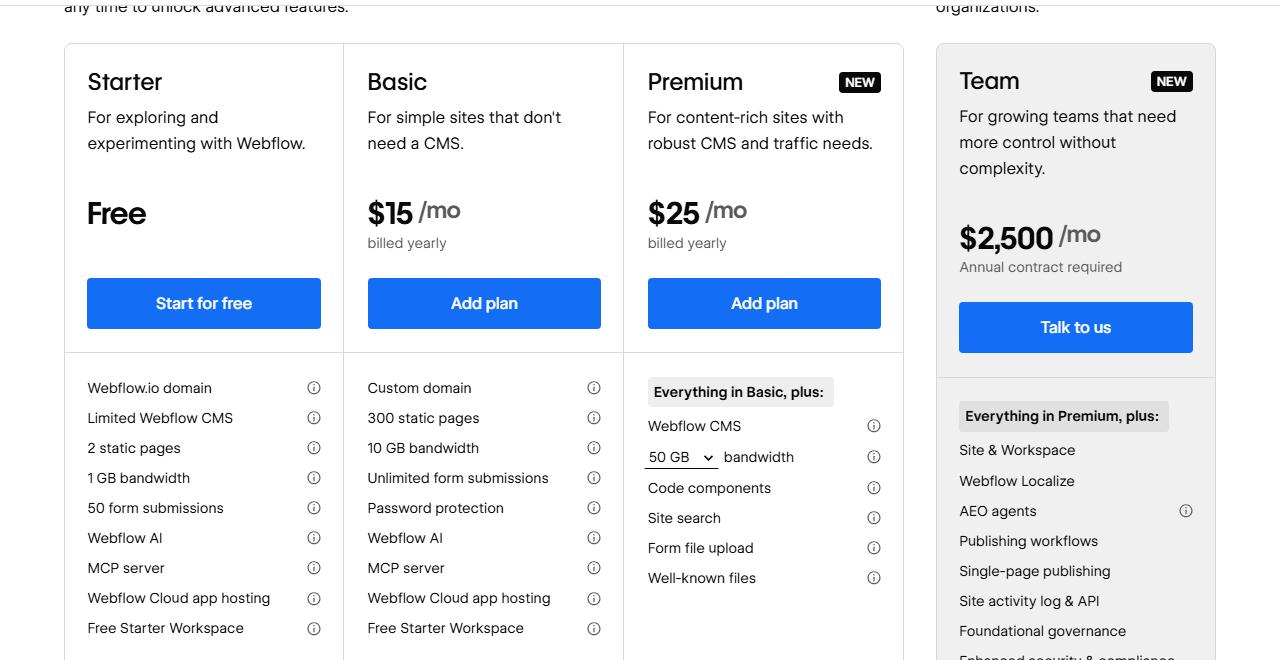This screenshot has width=1280, height=660.
Task: Click the $25 /mo price
Action: click(x=697, y=212)
